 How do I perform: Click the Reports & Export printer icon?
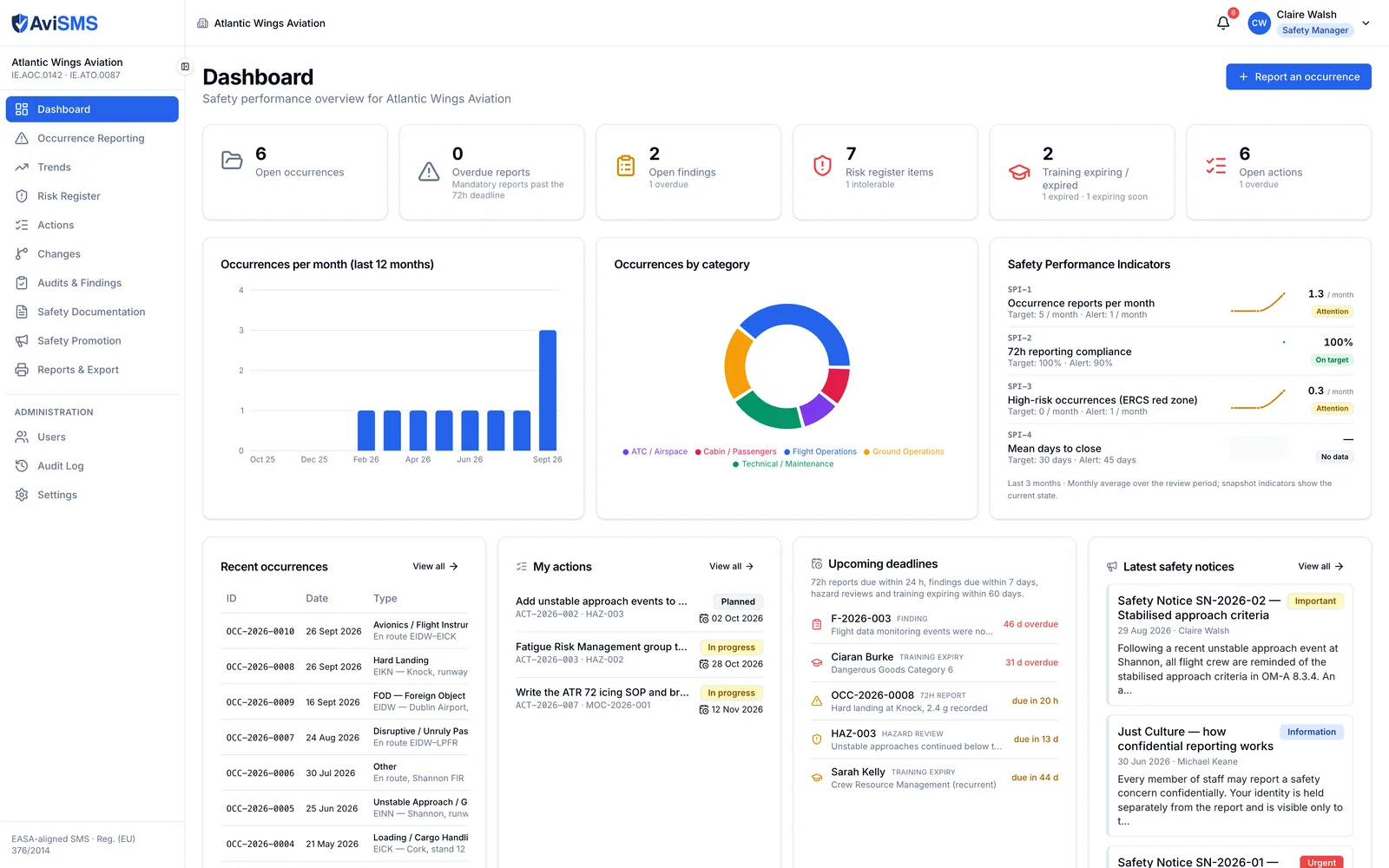point(22,370)
